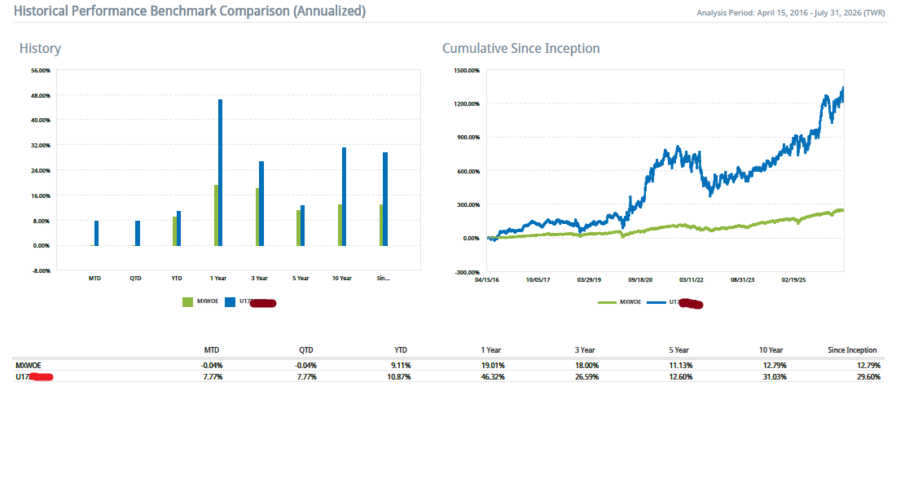Viewport: 900px width, 483px height.
Task: Select the green MXWOE line legend marker
Action: [607, 302]
